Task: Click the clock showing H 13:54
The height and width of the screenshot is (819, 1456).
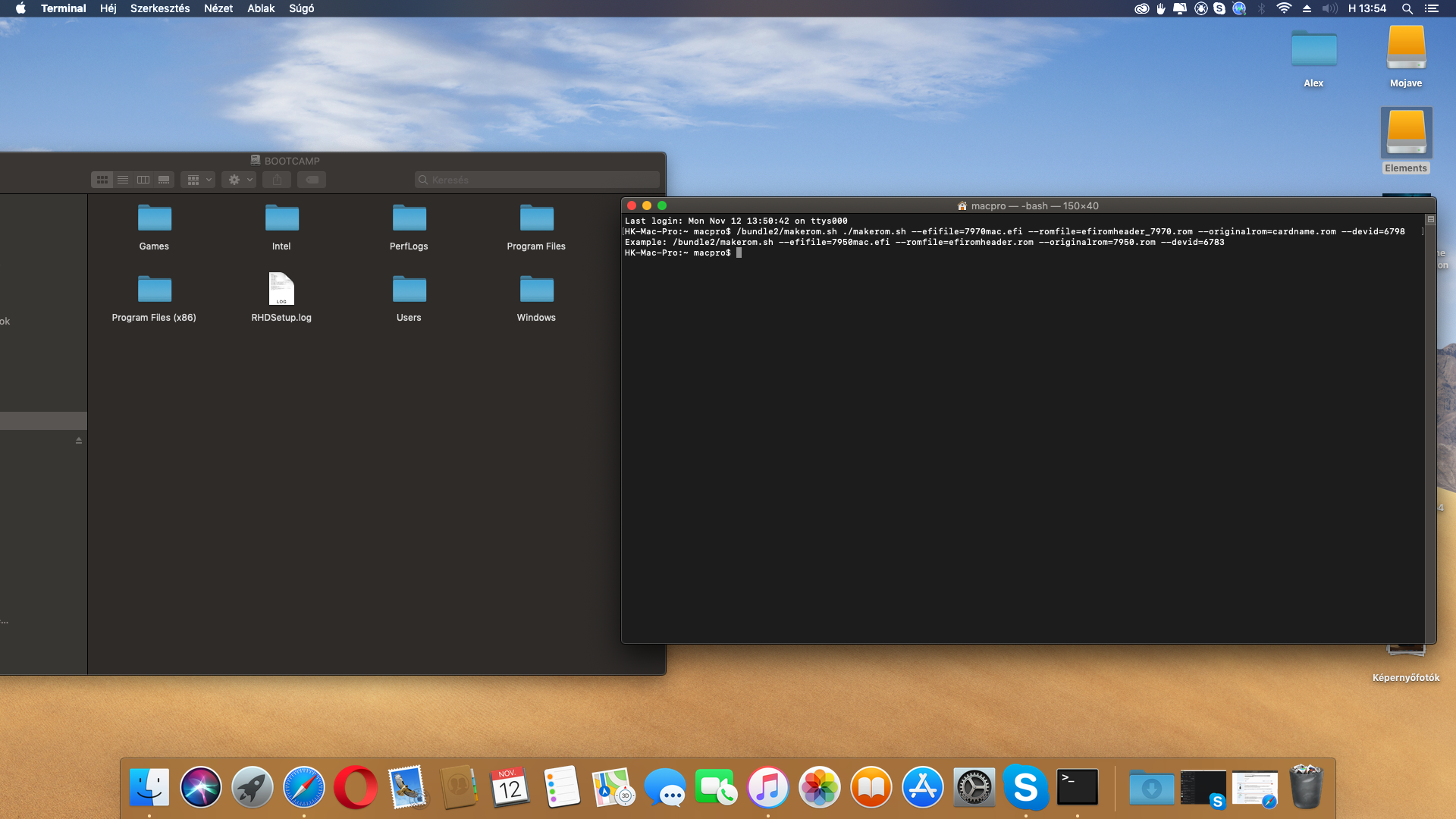Action: point(1367,8)
